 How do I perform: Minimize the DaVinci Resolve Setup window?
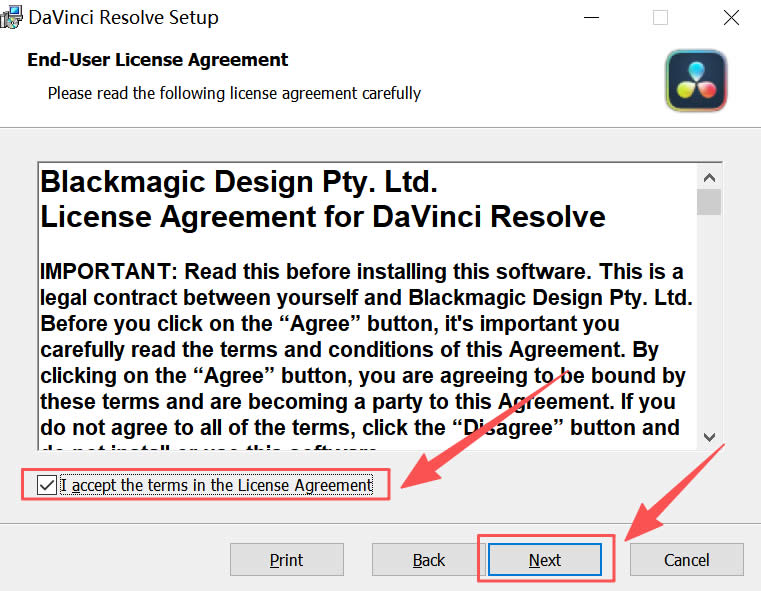pos(591,18)
